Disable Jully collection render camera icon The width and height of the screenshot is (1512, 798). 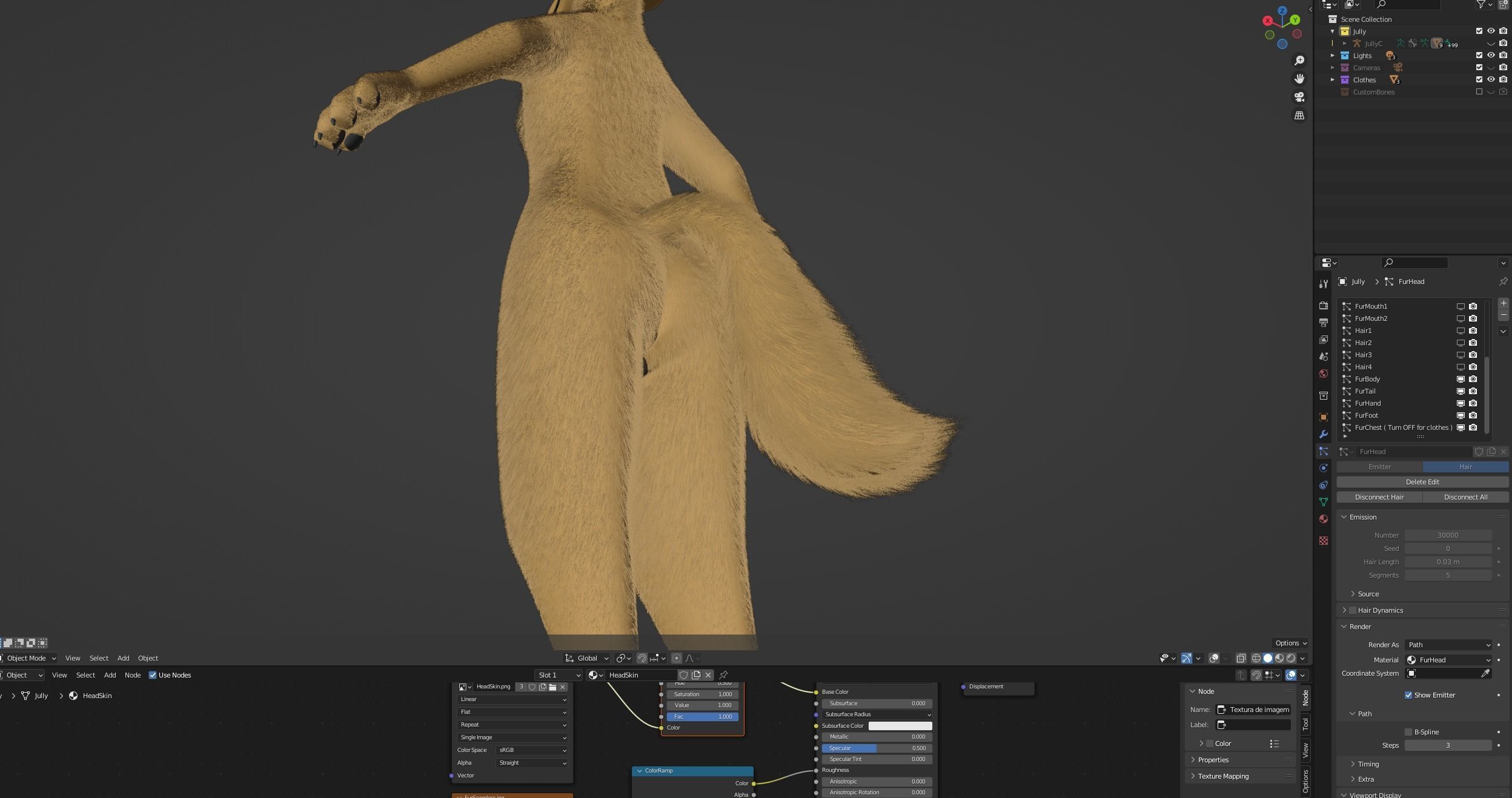coord(1504,31)
